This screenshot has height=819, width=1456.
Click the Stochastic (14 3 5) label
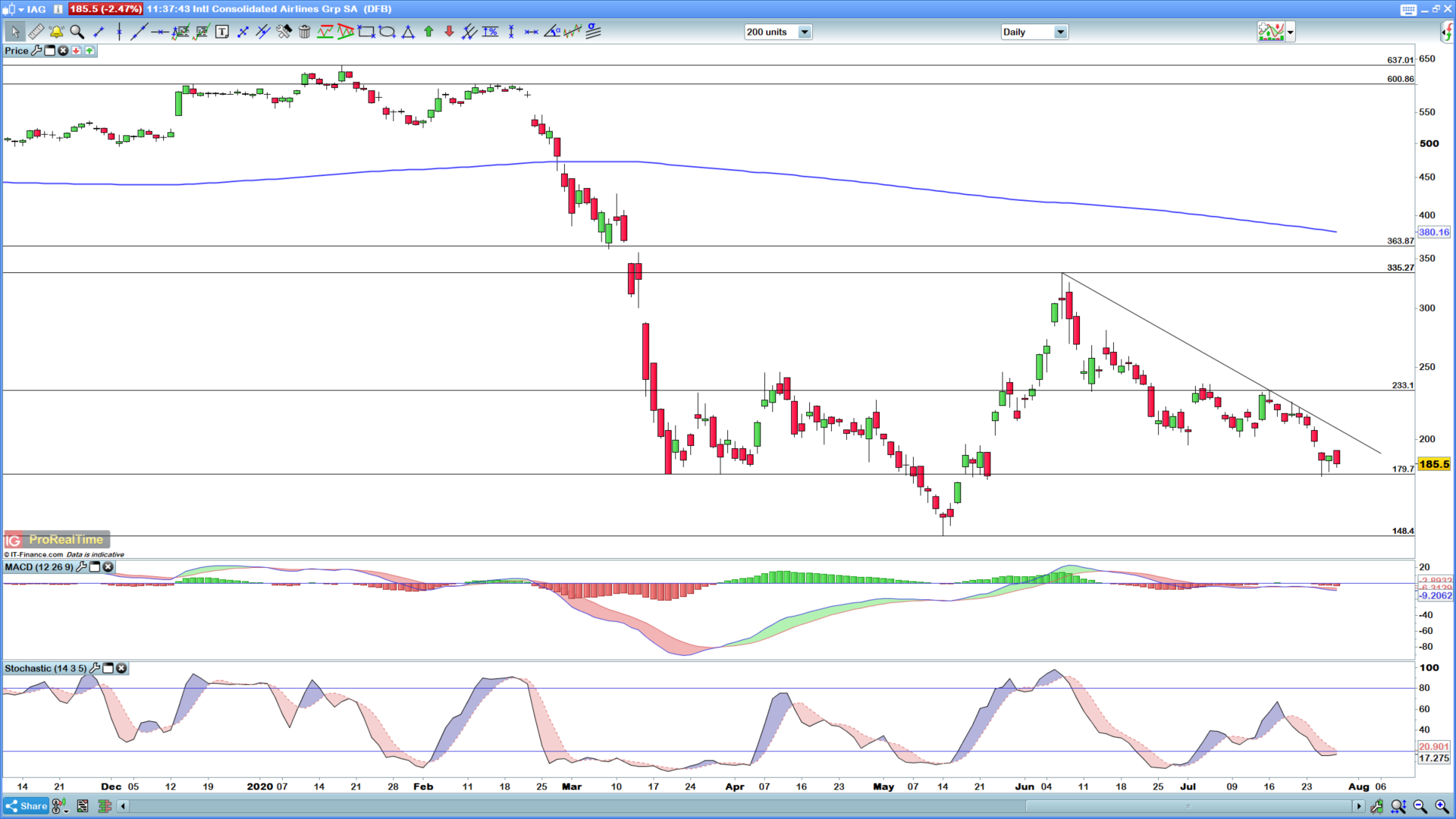point(45,668)
